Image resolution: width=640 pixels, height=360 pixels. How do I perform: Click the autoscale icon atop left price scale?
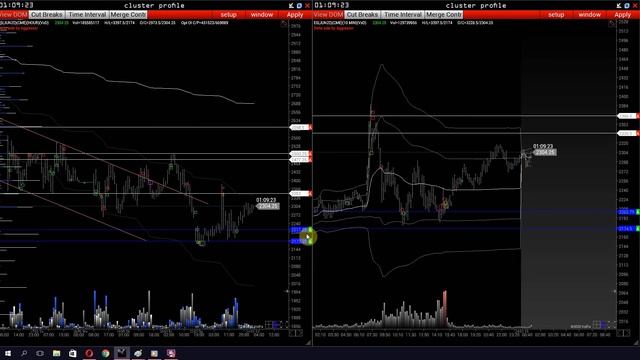(x=284, y=24)
